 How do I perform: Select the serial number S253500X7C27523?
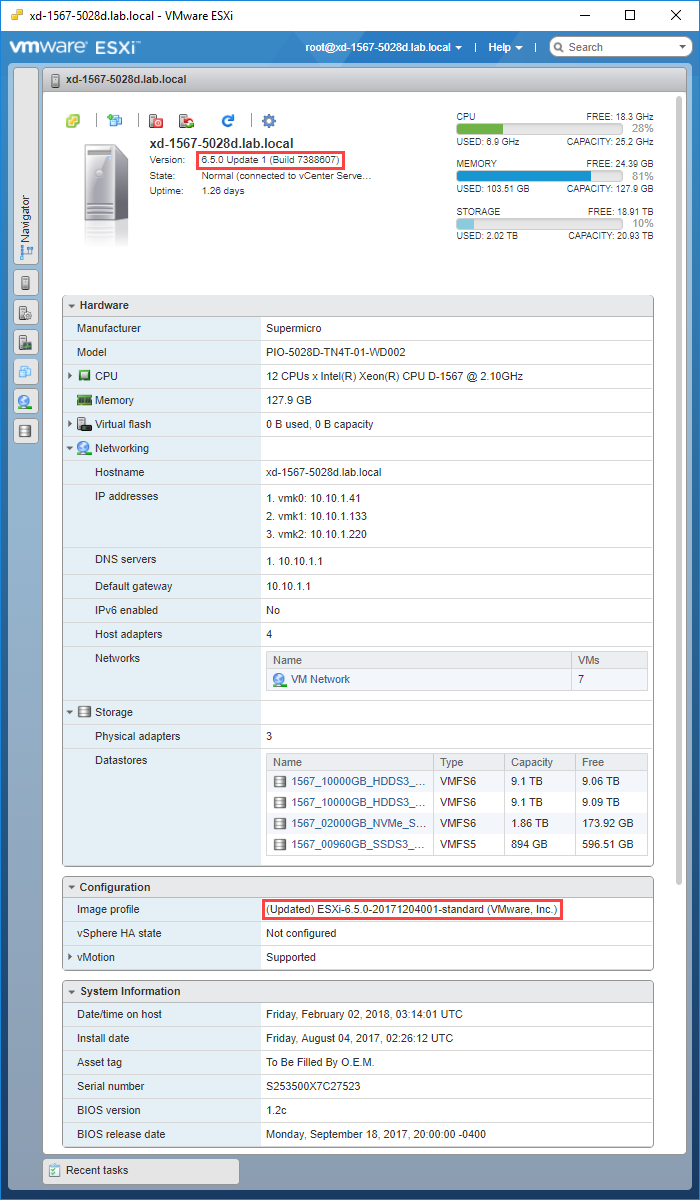[x=313, y=1086]
